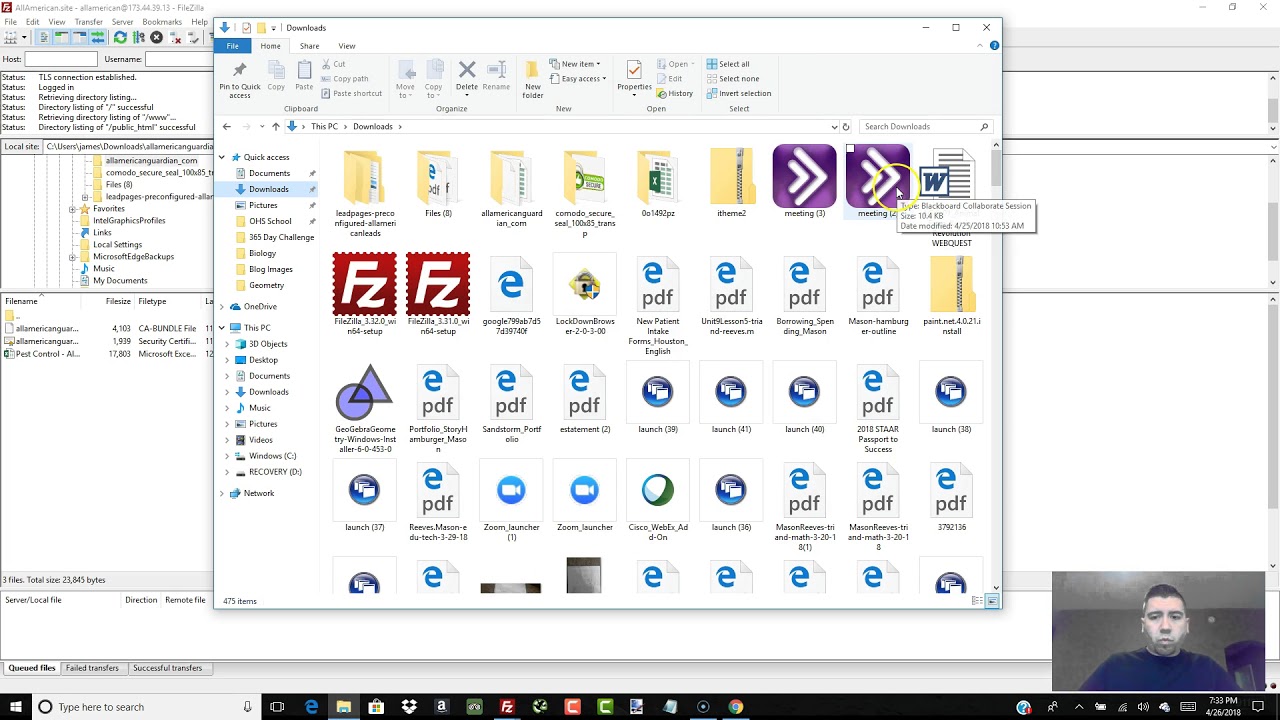Select the FileZilla_3.31.0_win64-setup installer icon
Image resolution: width=1280 pixels, height=720 pixels.
[x=438, y=284]
